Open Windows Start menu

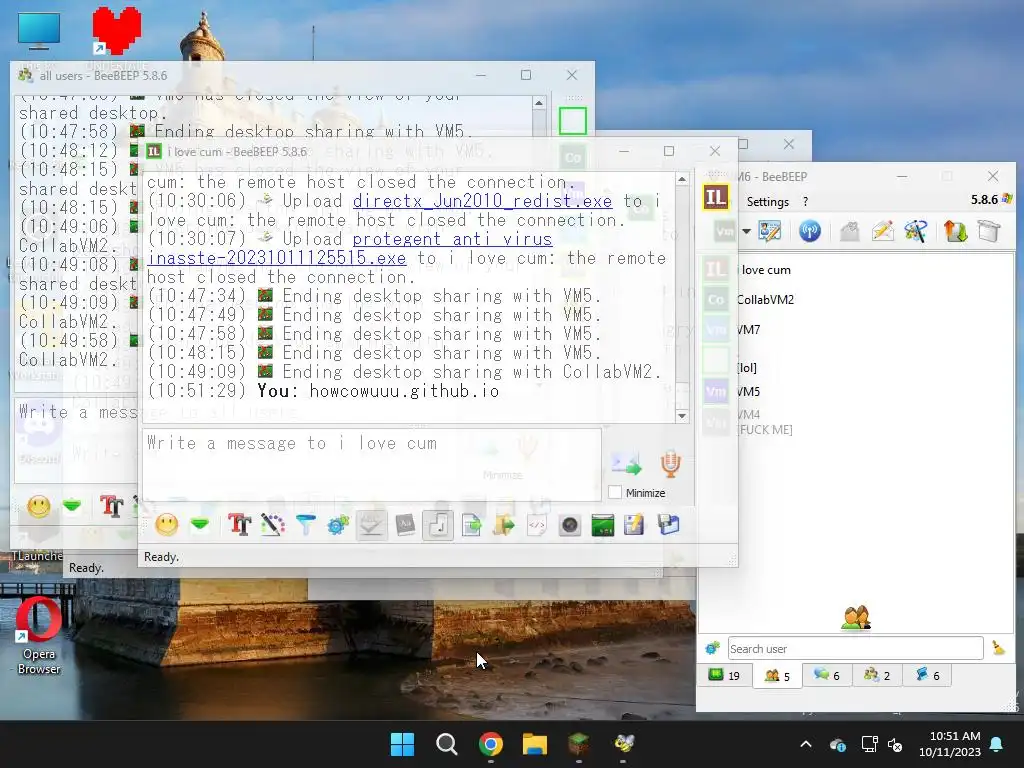coord(402,744)
